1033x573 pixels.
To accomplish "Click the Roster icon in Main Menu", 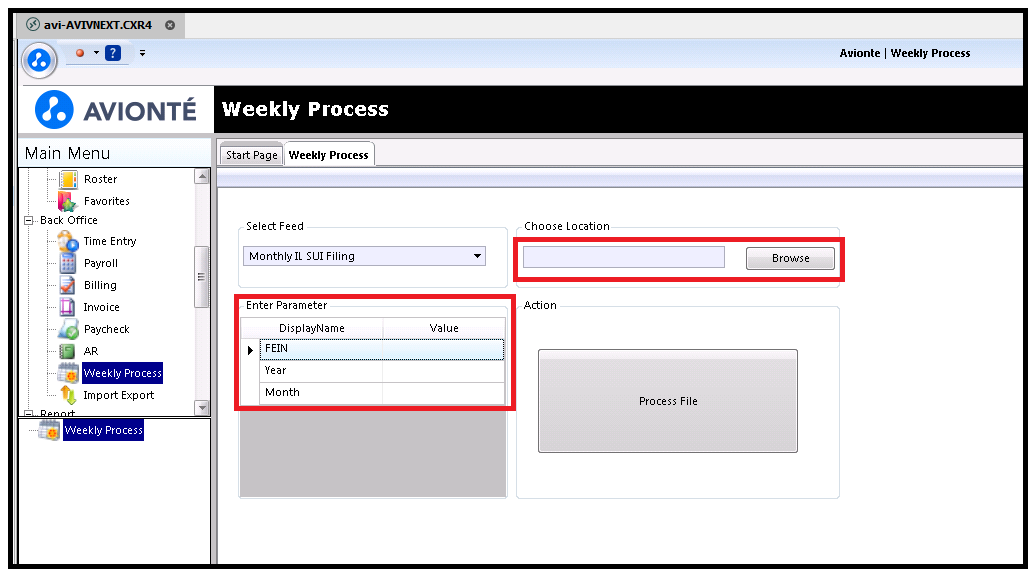I will point(68,179).
